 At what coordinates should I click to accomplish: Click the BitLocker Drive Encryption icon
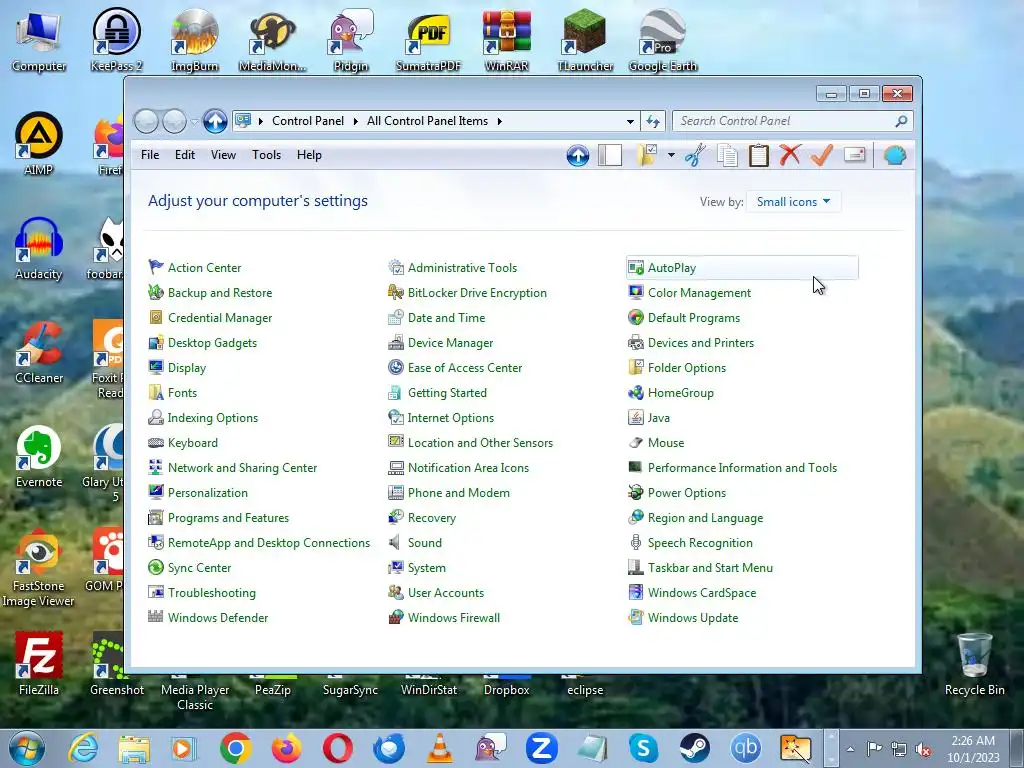tap(395, 293)
